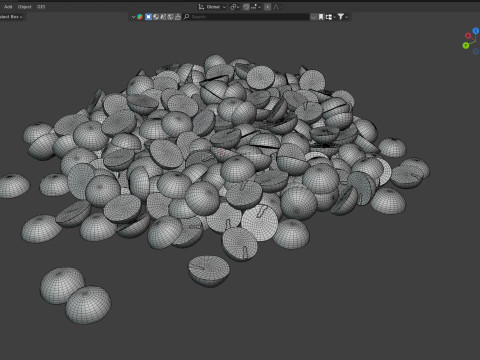Image resolution: width=480 pixels, height=360 pixels.
Task: Open the editor type dropdown chevron
Action: (133, 17)
